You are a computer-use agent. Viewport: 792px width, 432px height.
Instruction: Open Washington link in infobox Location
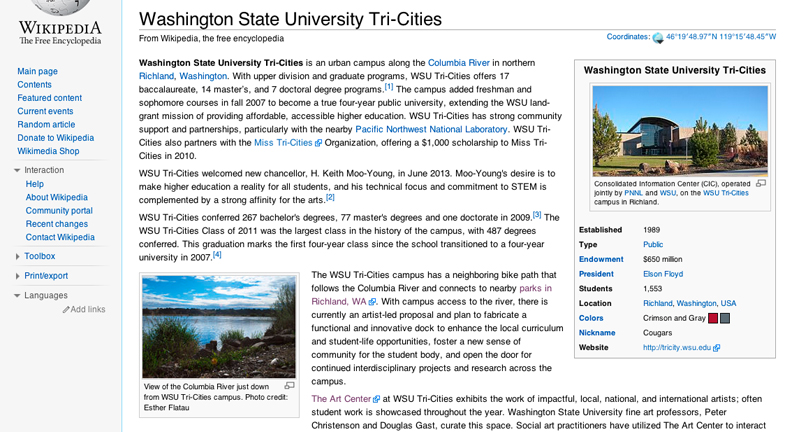coord(697,303)
